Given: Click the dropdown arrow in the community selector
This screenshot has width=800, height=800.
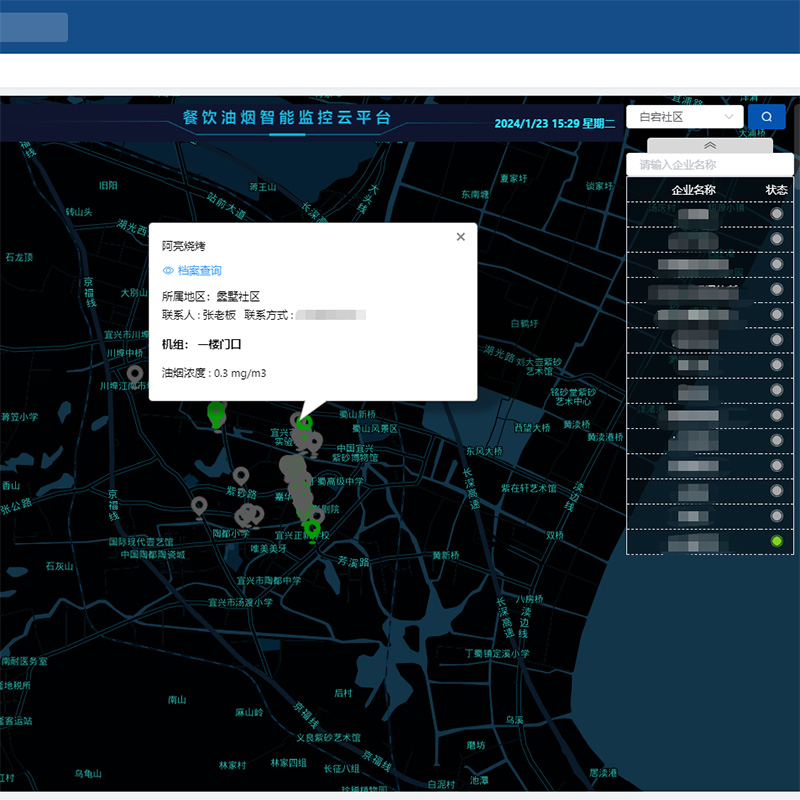Looking at the screenshot, I should tap(729, 117).
